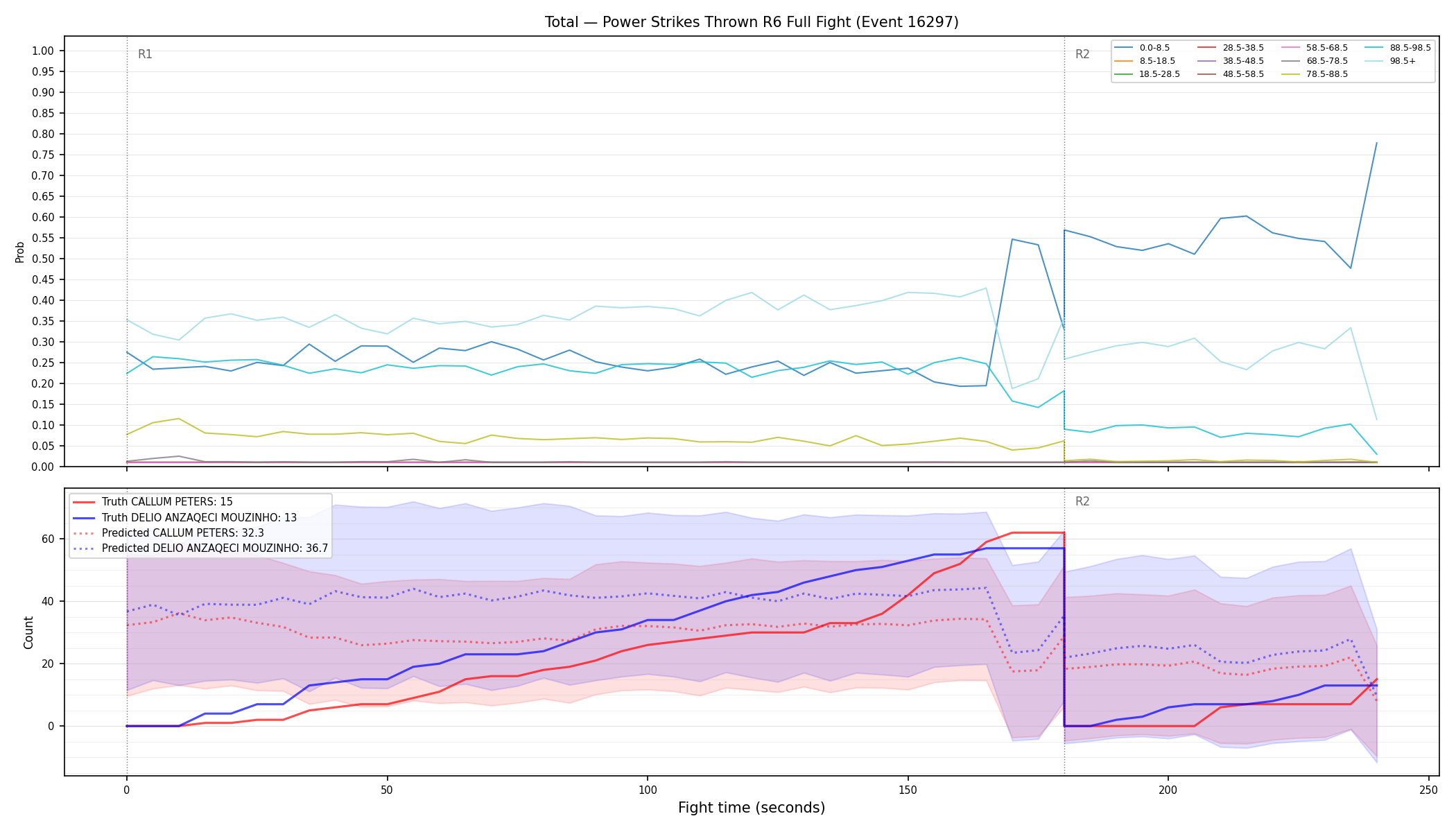Image resolution: width=1456 pixels, height=832 pixels.
Task: Click the R2 round label in bottom chart
Action: coord(1082,501)
